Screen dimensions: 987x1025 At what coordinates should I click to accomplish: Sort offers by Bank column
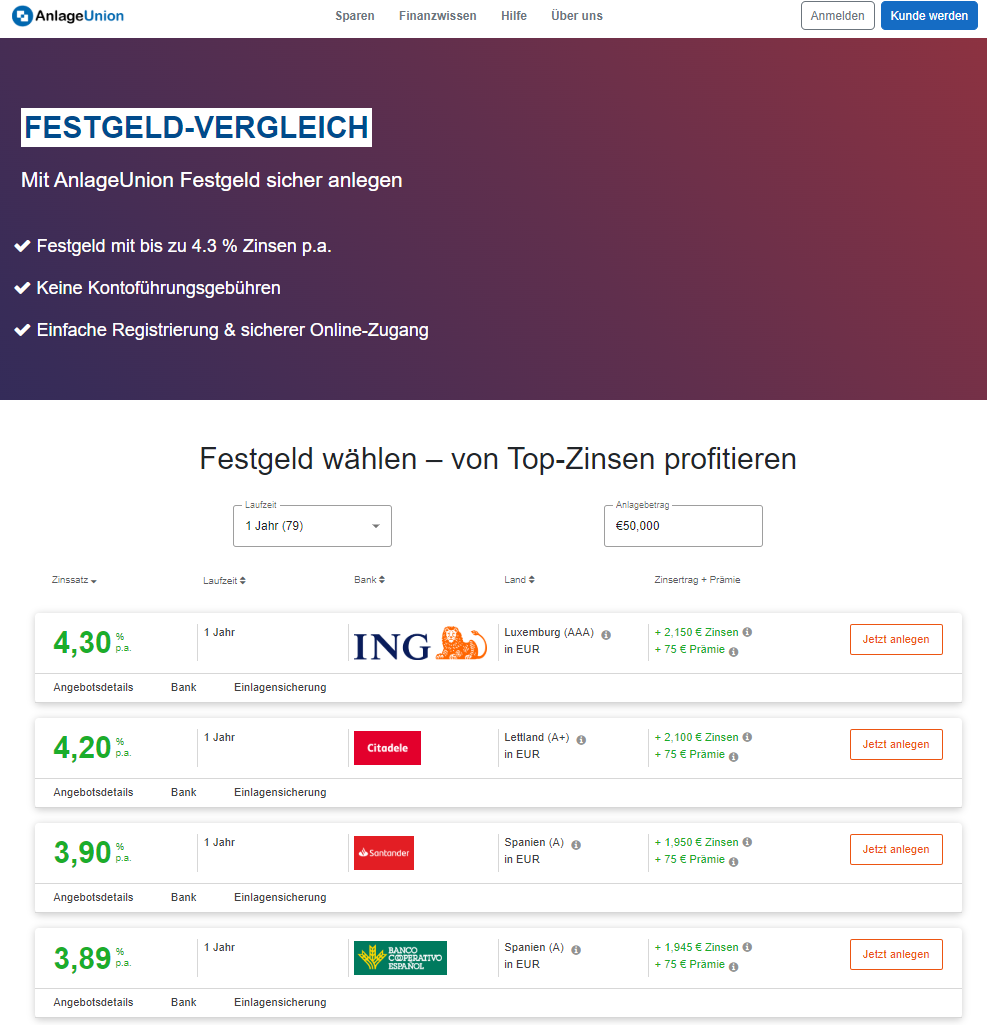(x=369, y=580)
